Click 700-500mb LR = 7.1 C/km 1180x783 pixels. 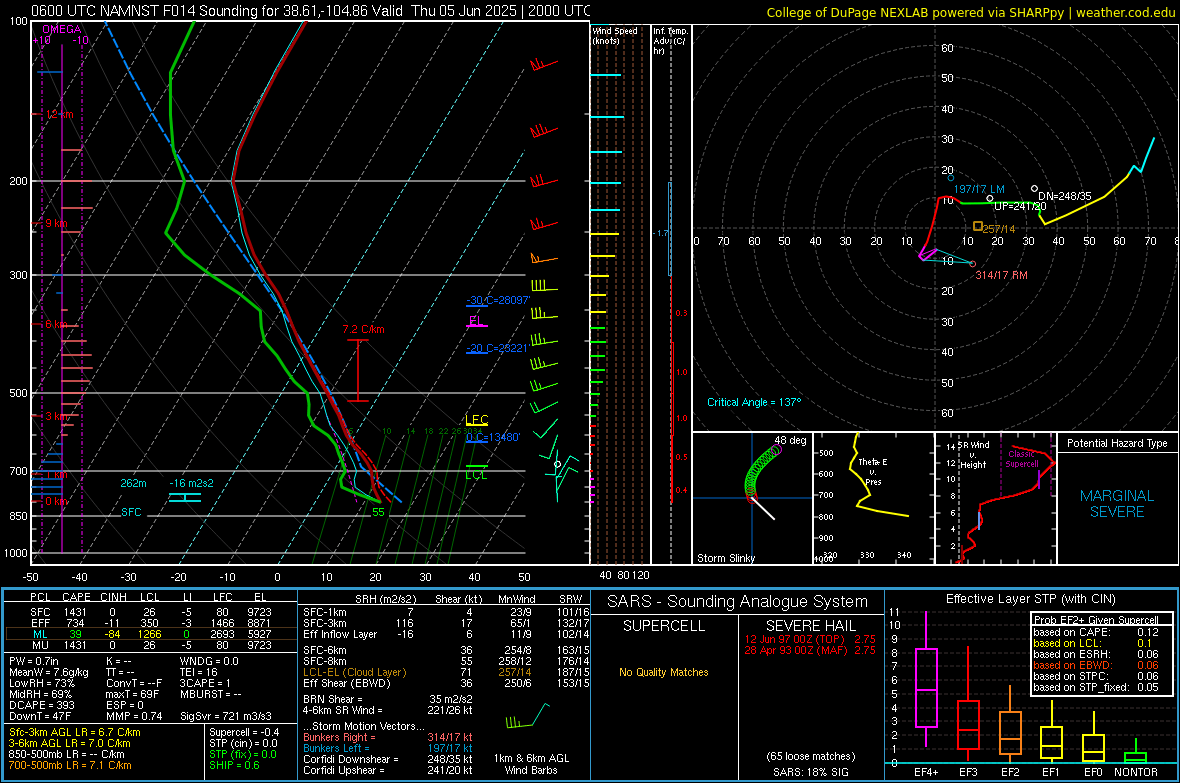(x=70, y=765)
